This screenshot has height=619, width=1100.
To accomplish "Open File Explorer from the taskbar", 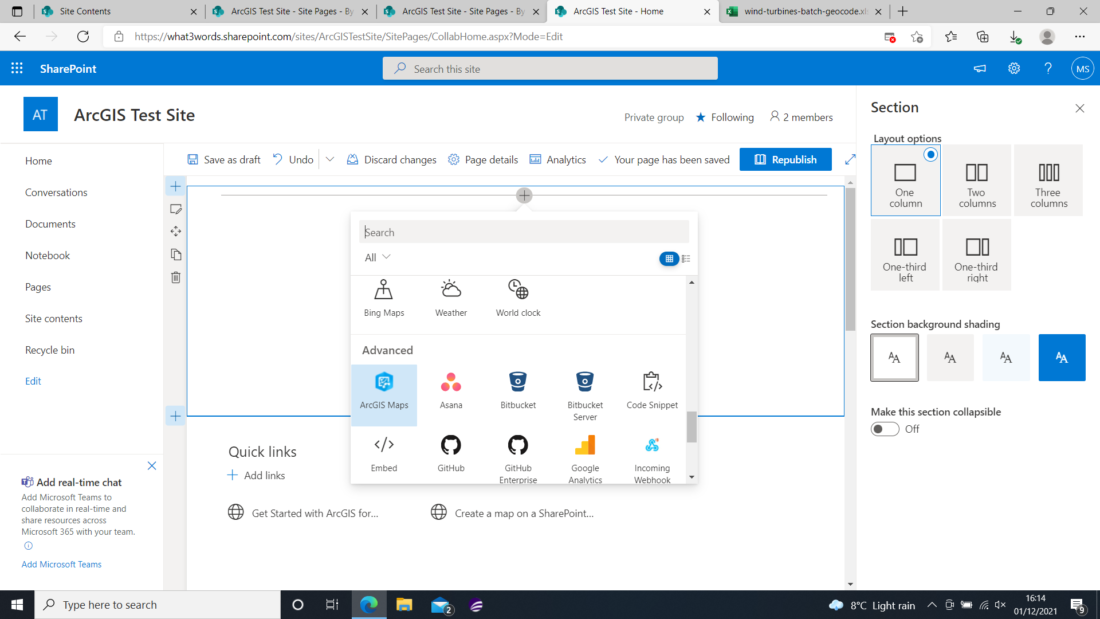I will point(404,604).
